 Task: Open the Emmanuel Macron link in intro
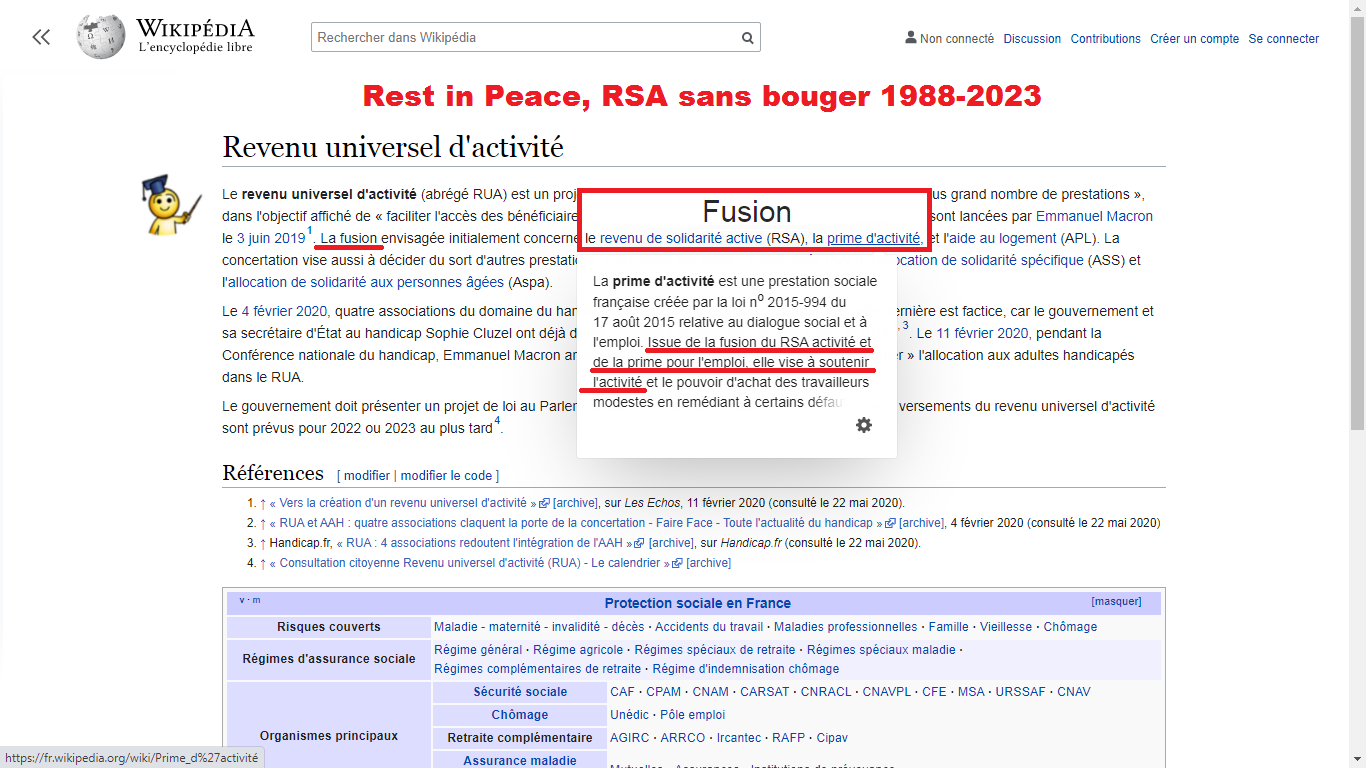click(x=1094, y=216)
